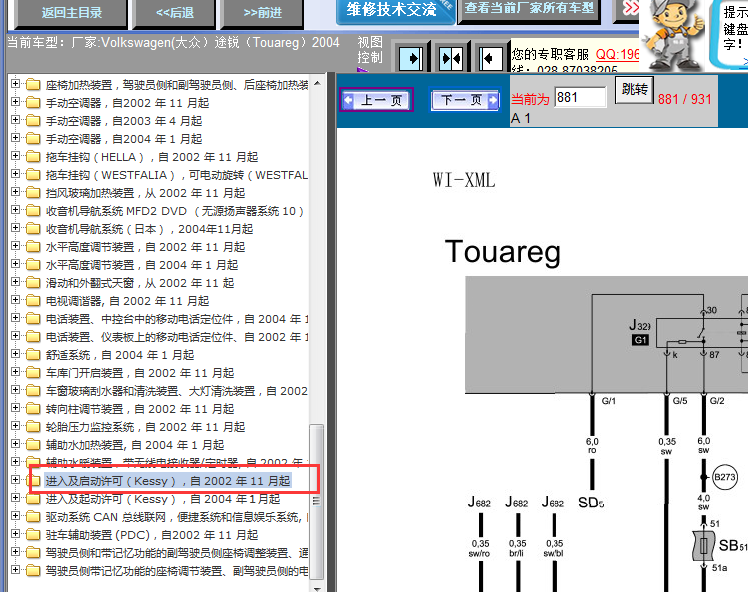
Task: Click the 跳转 jump button
Action: click(x=634, y=90)
